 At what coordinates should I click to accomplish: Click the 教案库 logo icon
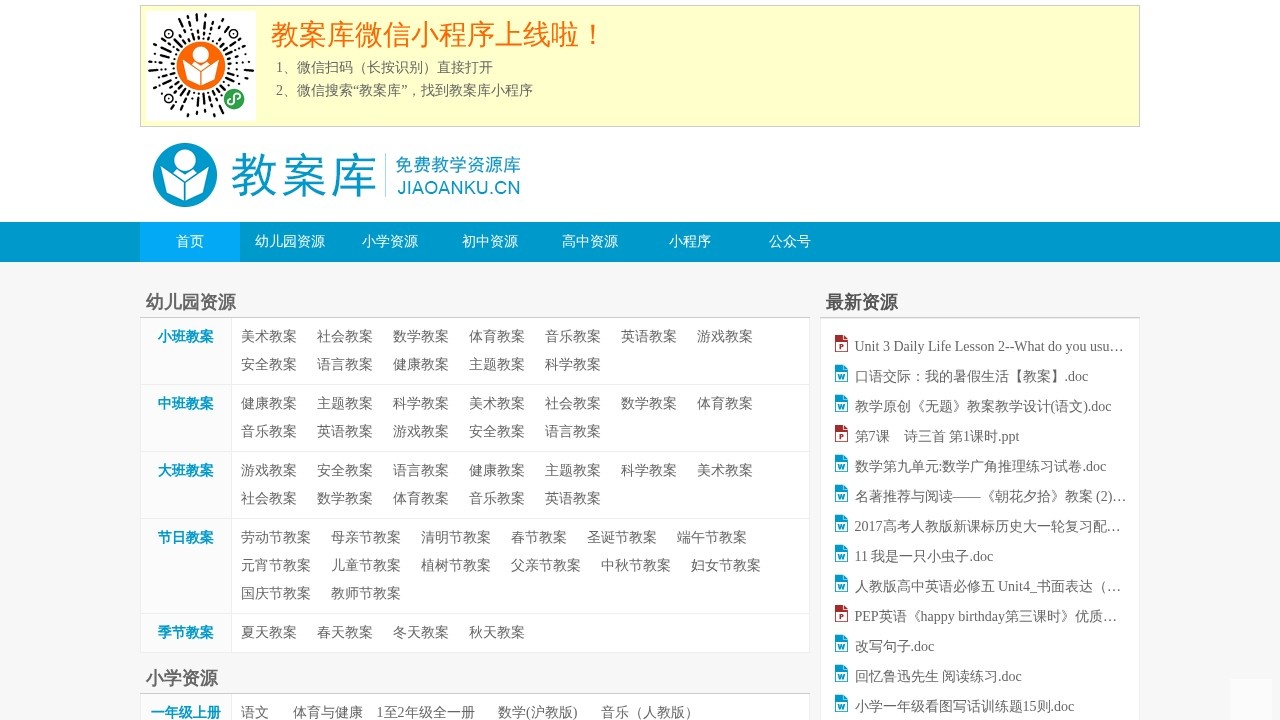(x=185, y=176)
